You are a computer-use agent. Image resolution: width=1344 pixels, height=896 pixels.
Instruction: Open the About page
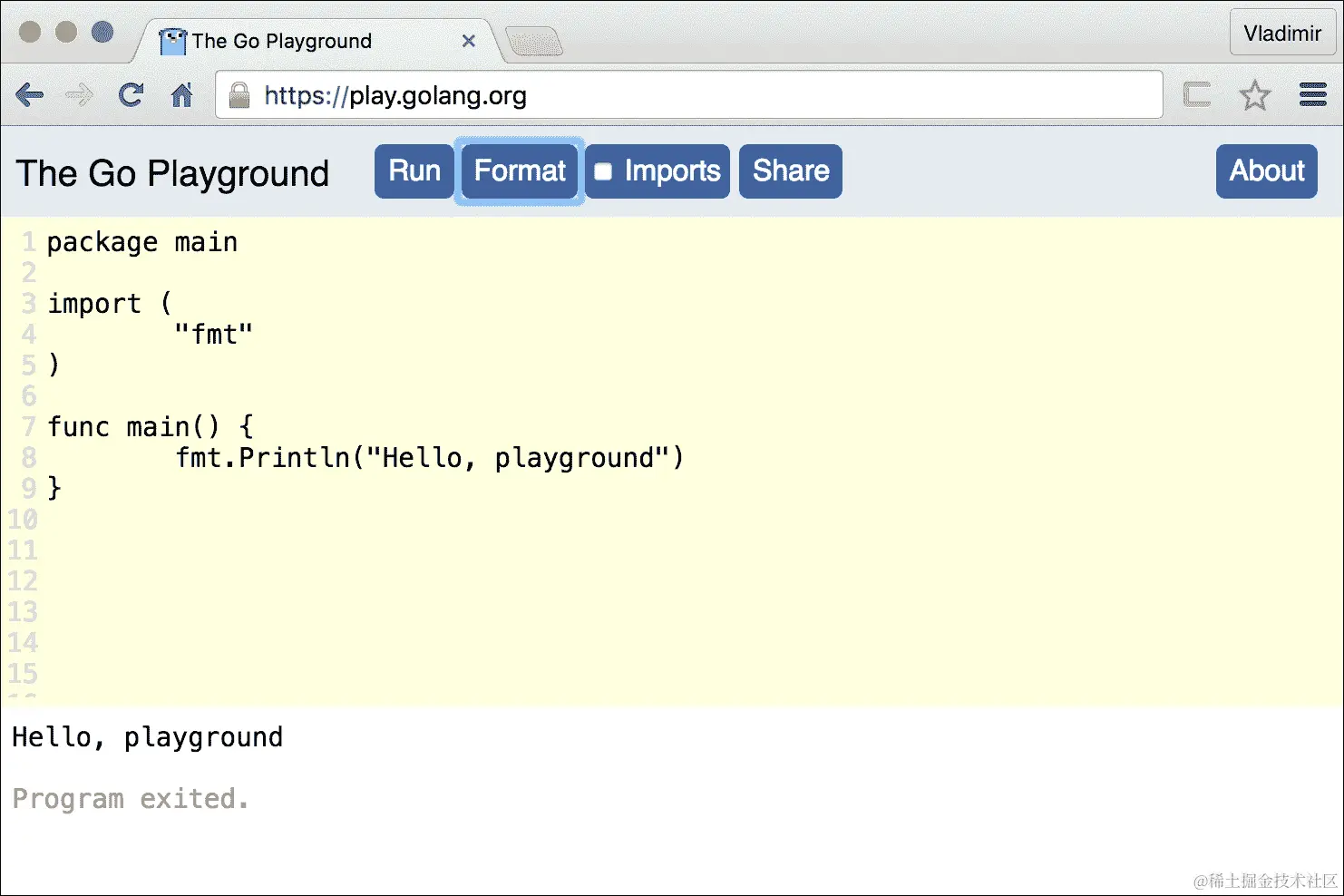1266,170
